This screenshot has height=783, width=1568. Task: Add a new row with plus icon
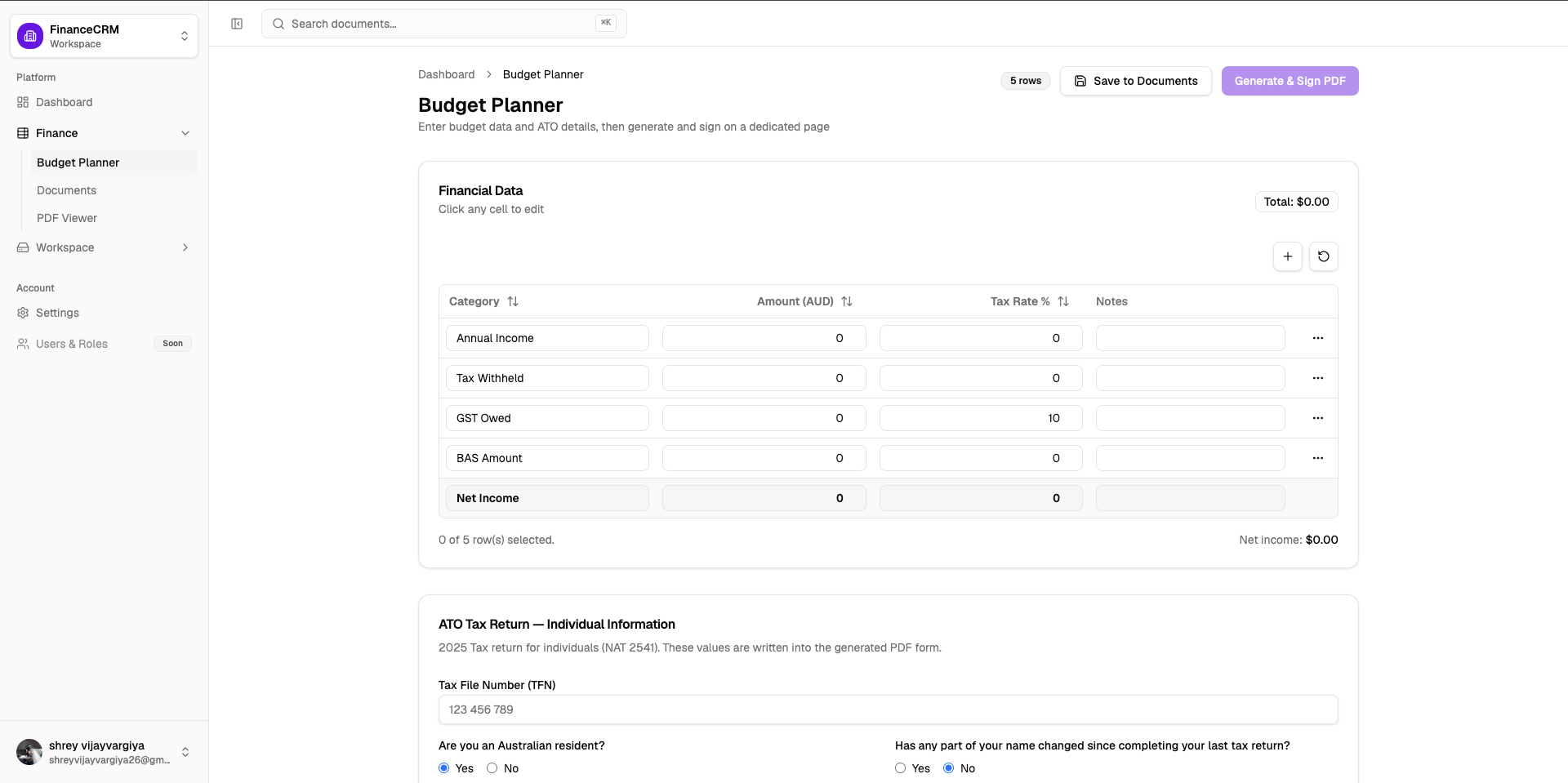click(x=1287, y=256)
